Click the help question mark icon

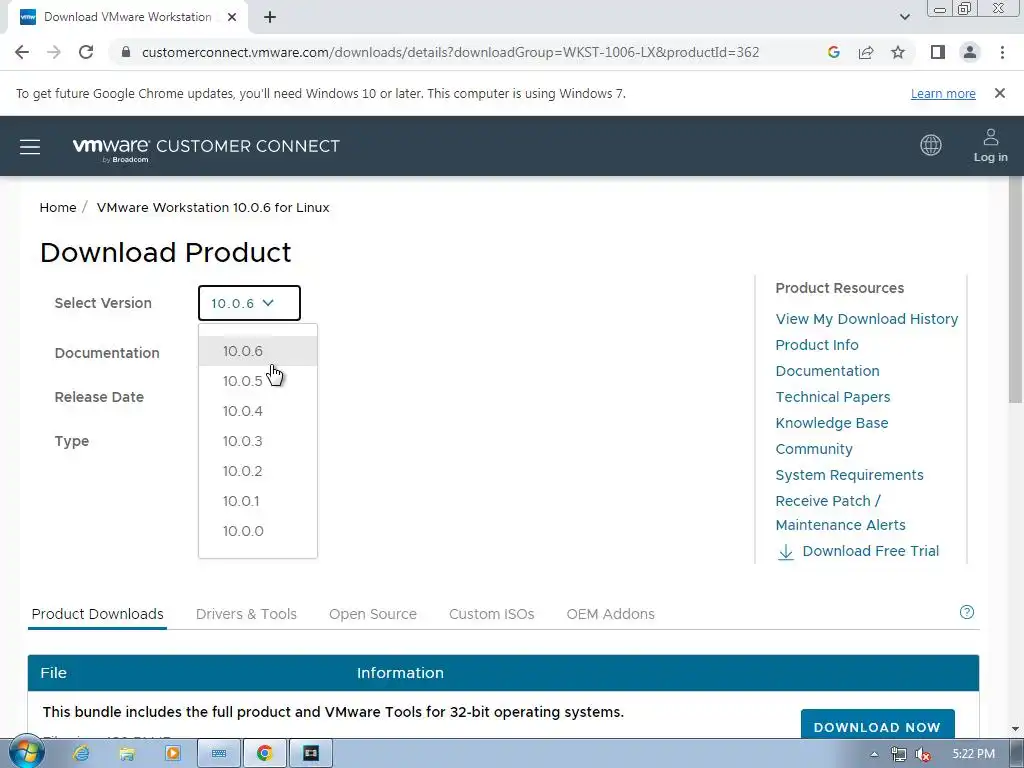click(967, 612)
